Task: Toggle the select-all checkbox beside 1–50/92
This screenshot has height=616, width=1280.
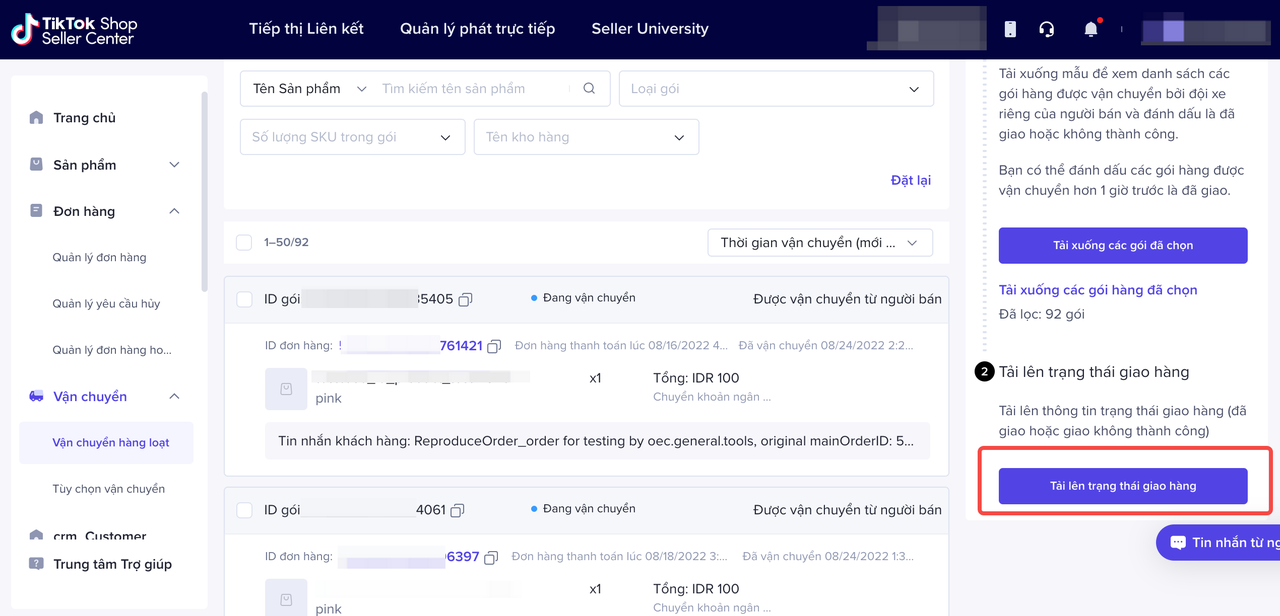Action: coord(244,243)
